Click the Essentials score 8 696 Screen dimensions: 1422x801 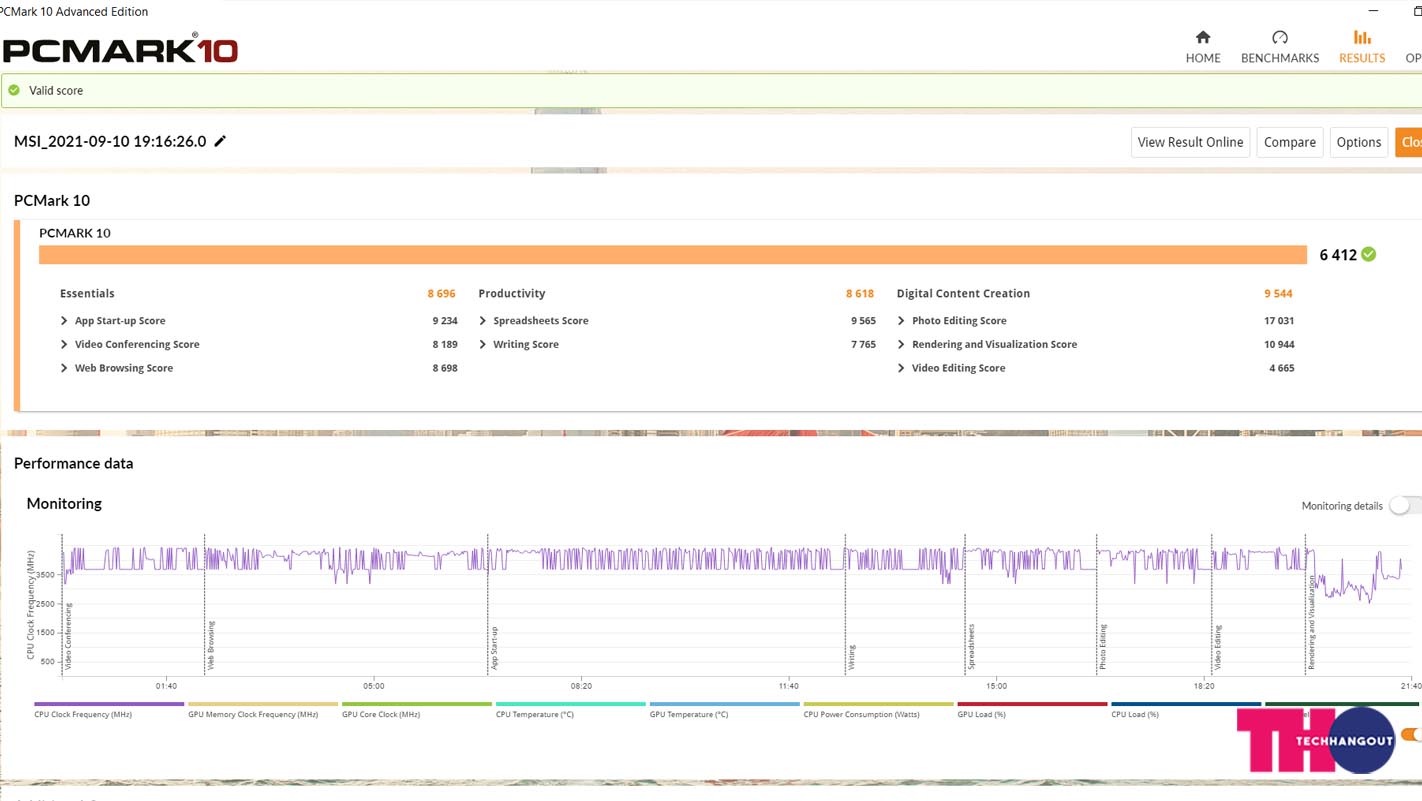tap(441, 294)
